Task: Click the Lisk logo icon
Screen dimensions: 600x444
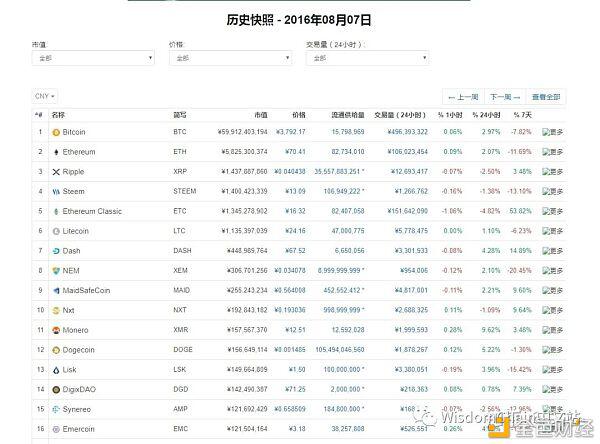Action: tap(56, 370)
